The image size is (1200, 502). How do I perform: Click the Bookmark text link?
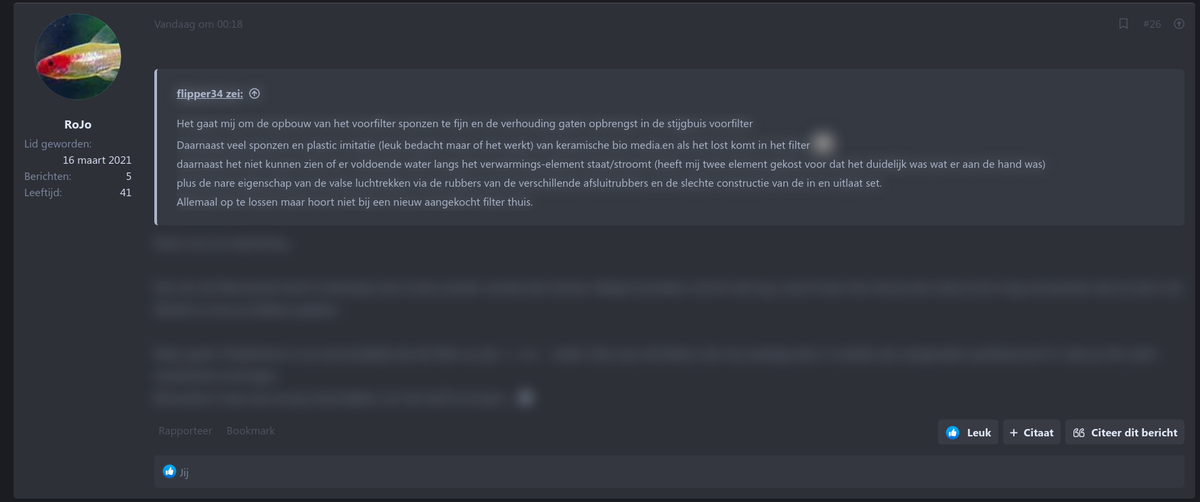250,431
